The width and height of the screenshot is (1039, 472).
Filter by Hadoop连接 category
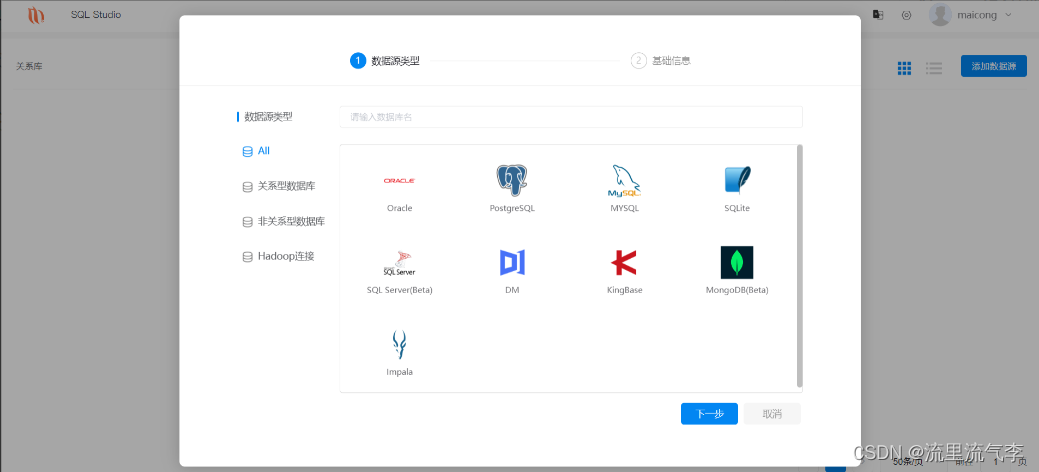pyautogui.click(x=286, y=256)
